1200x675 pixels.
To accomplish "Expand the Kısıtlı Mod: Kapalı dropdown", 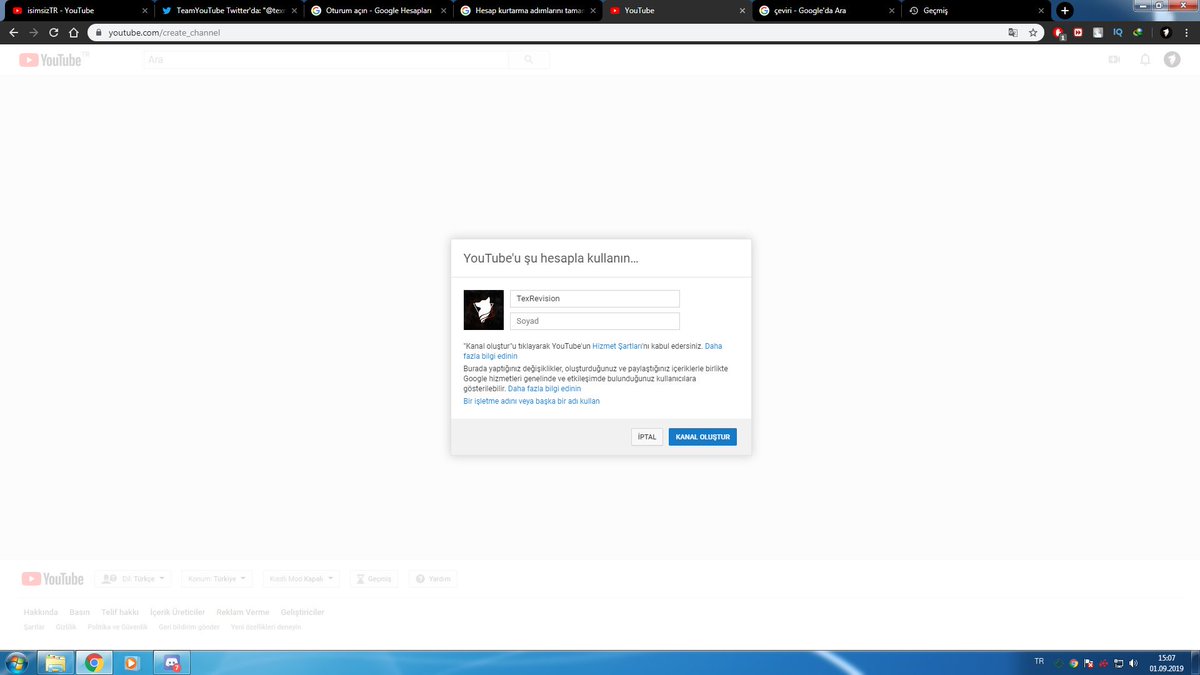I will click(302, 579).
